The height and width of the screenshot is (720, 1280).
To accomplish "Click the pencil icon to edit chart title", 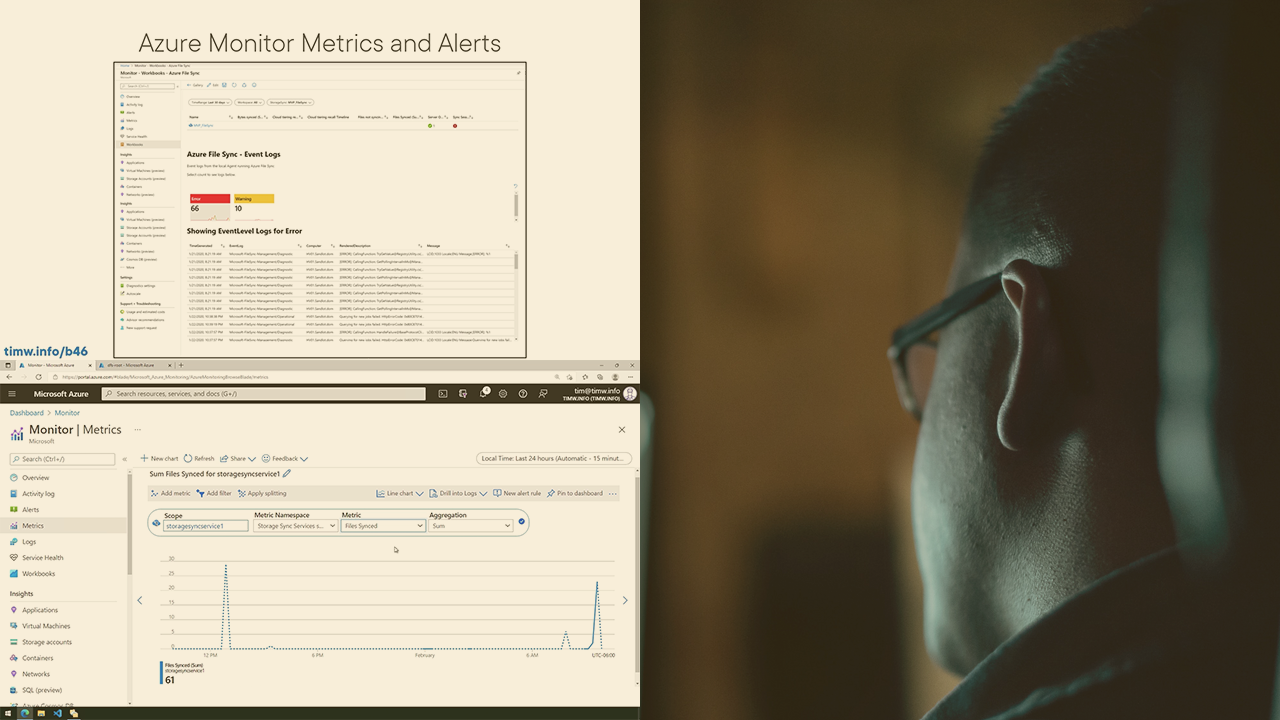I will tap(287, 474).
